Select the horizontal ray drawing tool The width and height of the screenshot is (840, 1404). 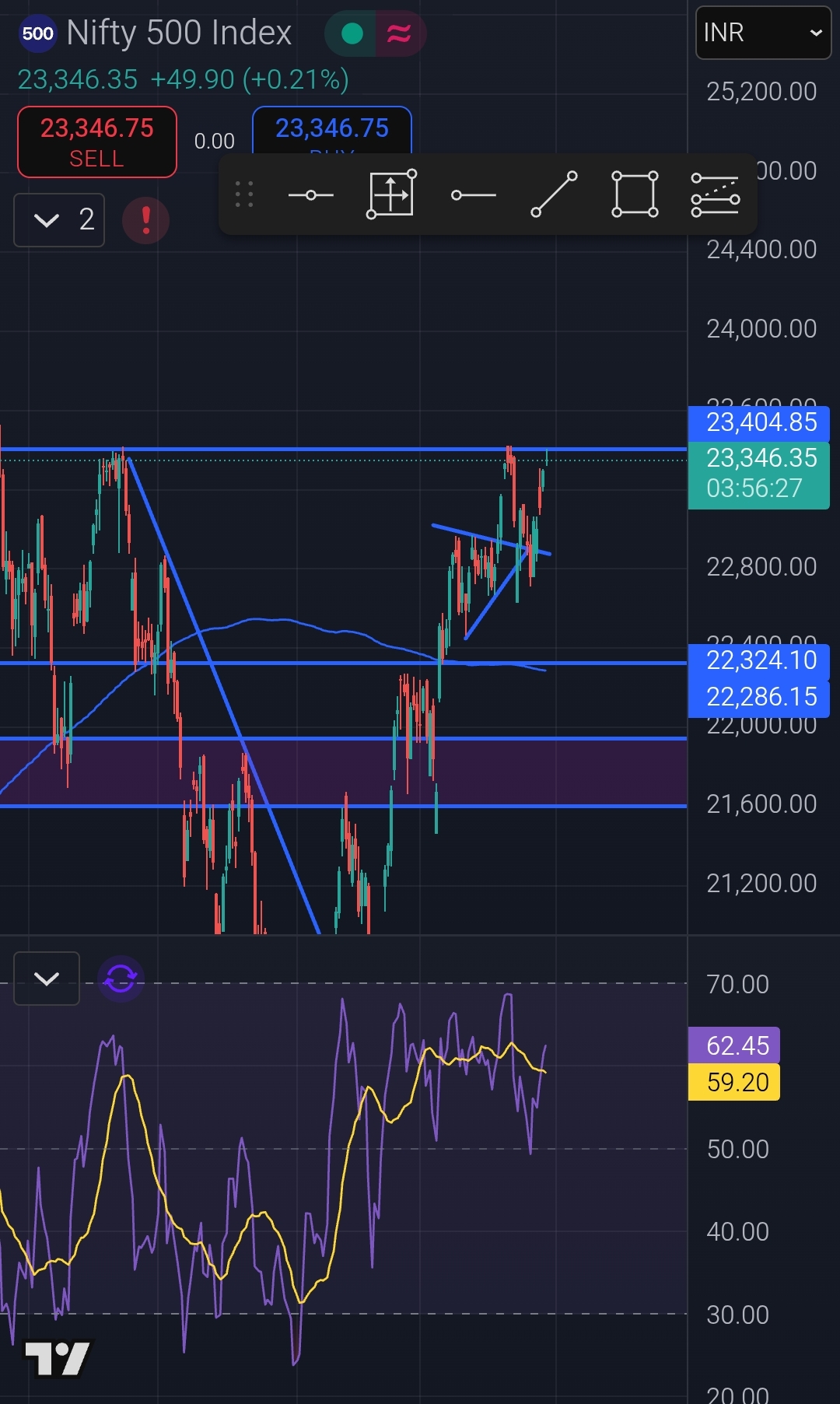click(x=473, y=194)
